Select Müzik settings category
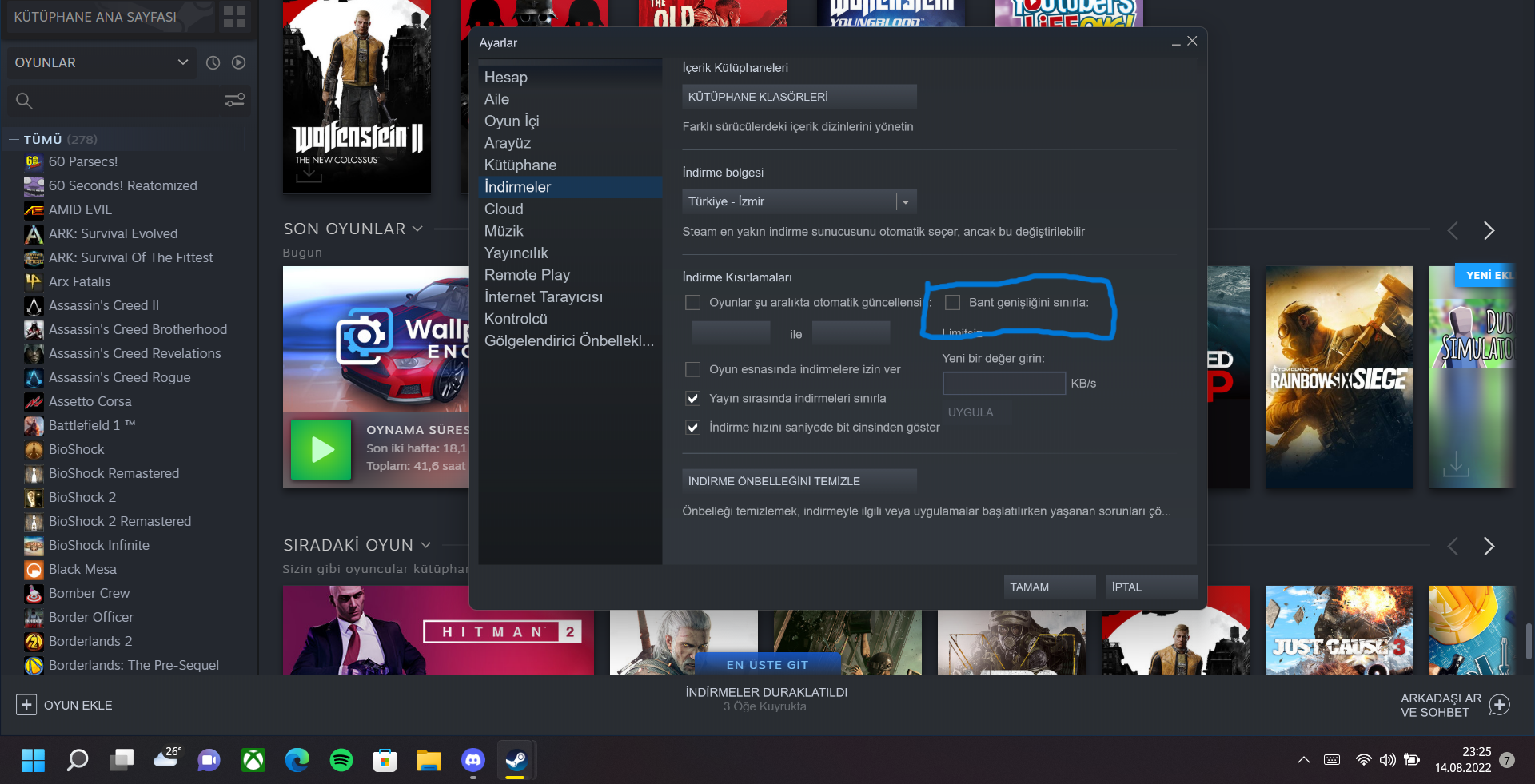Image resolution: width=1535 pixels, height=784 pixels. click(570, 231)
